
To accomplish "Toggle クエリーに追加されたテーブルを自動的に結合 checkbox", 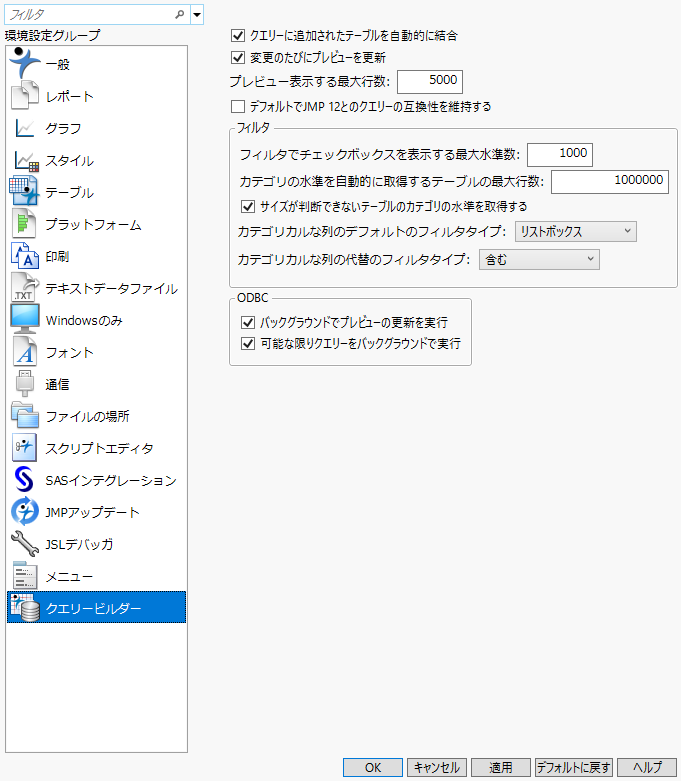I will pyautogui.click(x=238, y=35).
